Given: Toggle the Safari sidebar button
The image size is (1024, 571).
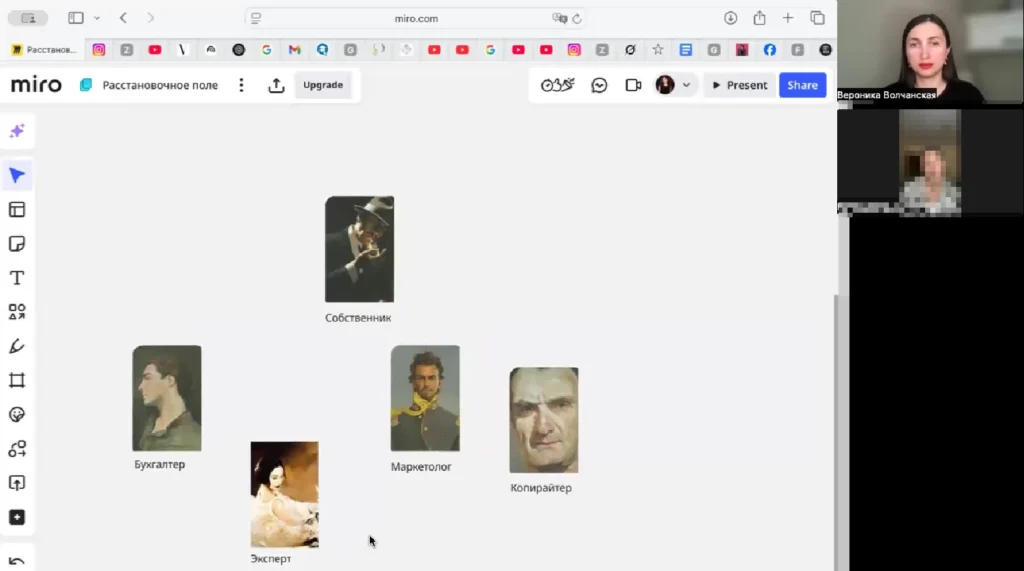Looking at the screenshot, I should point(76,18).
